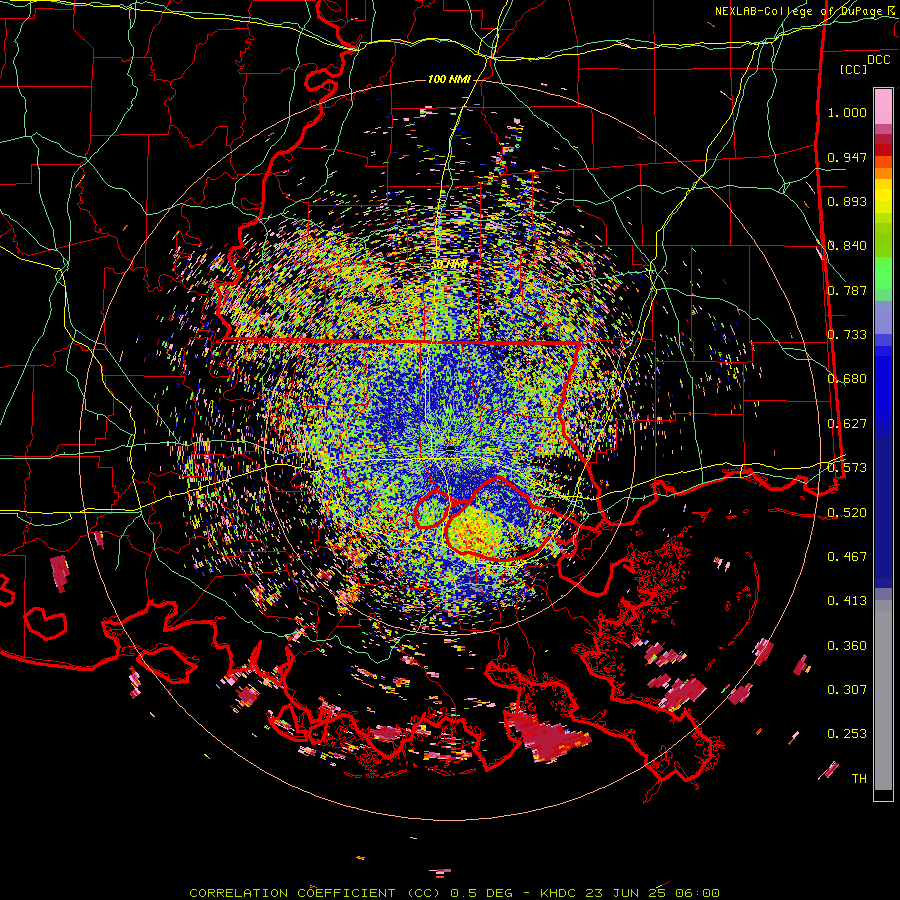
Task: Select the 0.787 scale value
Action: (847, 290)
